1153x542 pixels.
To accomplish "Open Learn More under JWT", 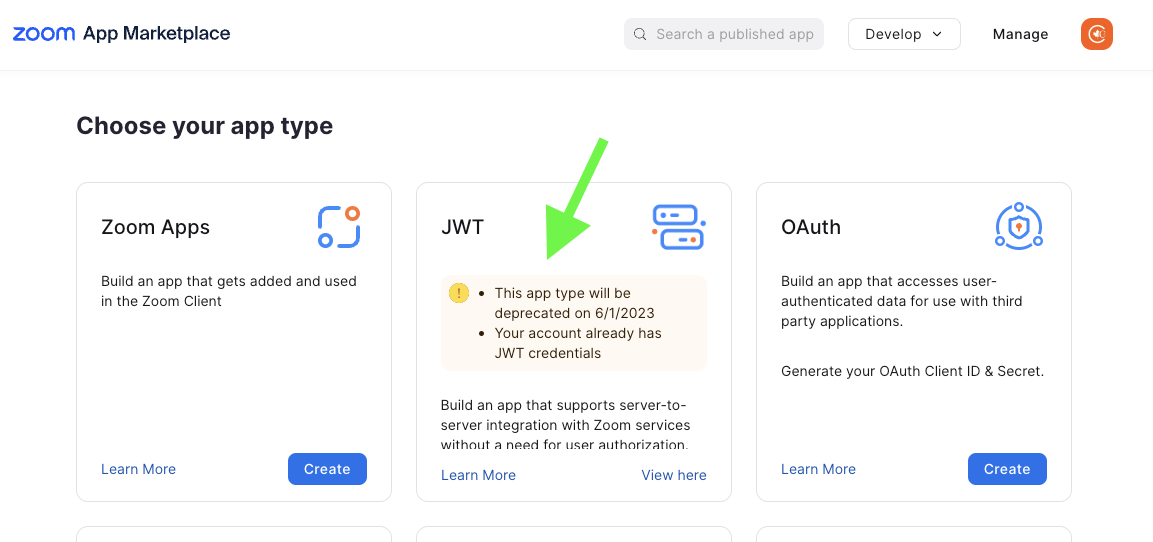I will point(478,475).
